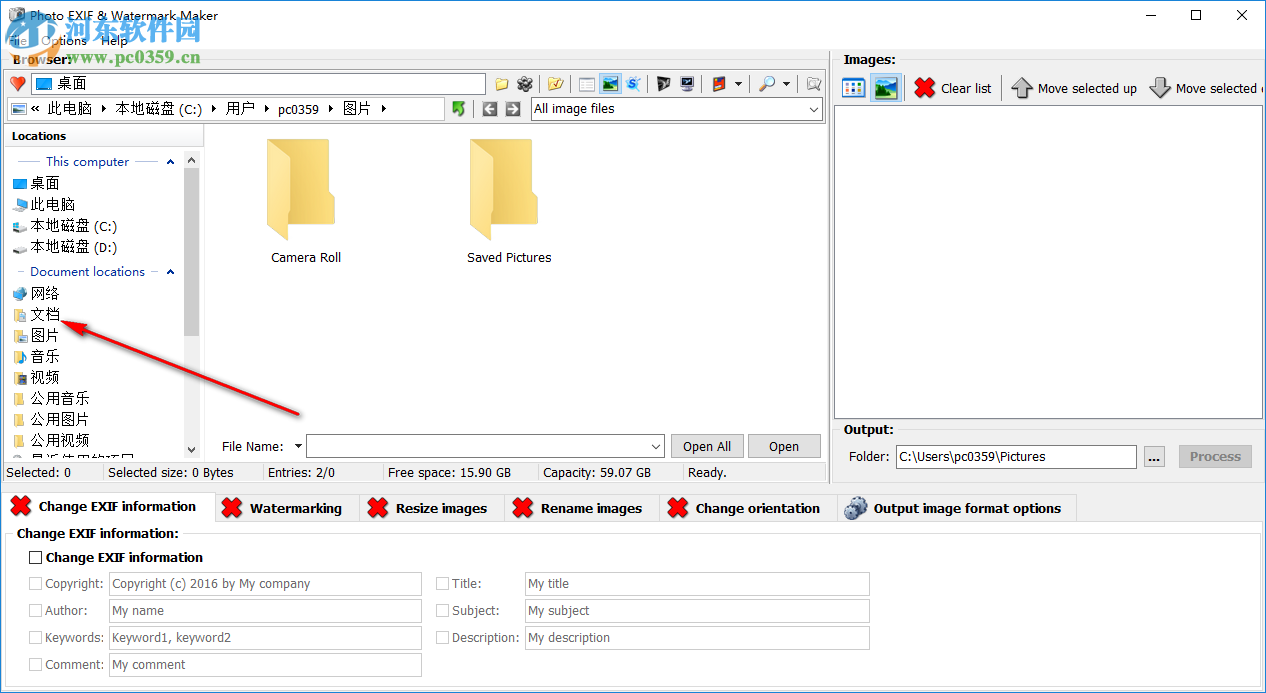This screenshot has width=1266, height=693.
Task: Click the refresh icon next to the path bar
Action: [x=459, y=108]
